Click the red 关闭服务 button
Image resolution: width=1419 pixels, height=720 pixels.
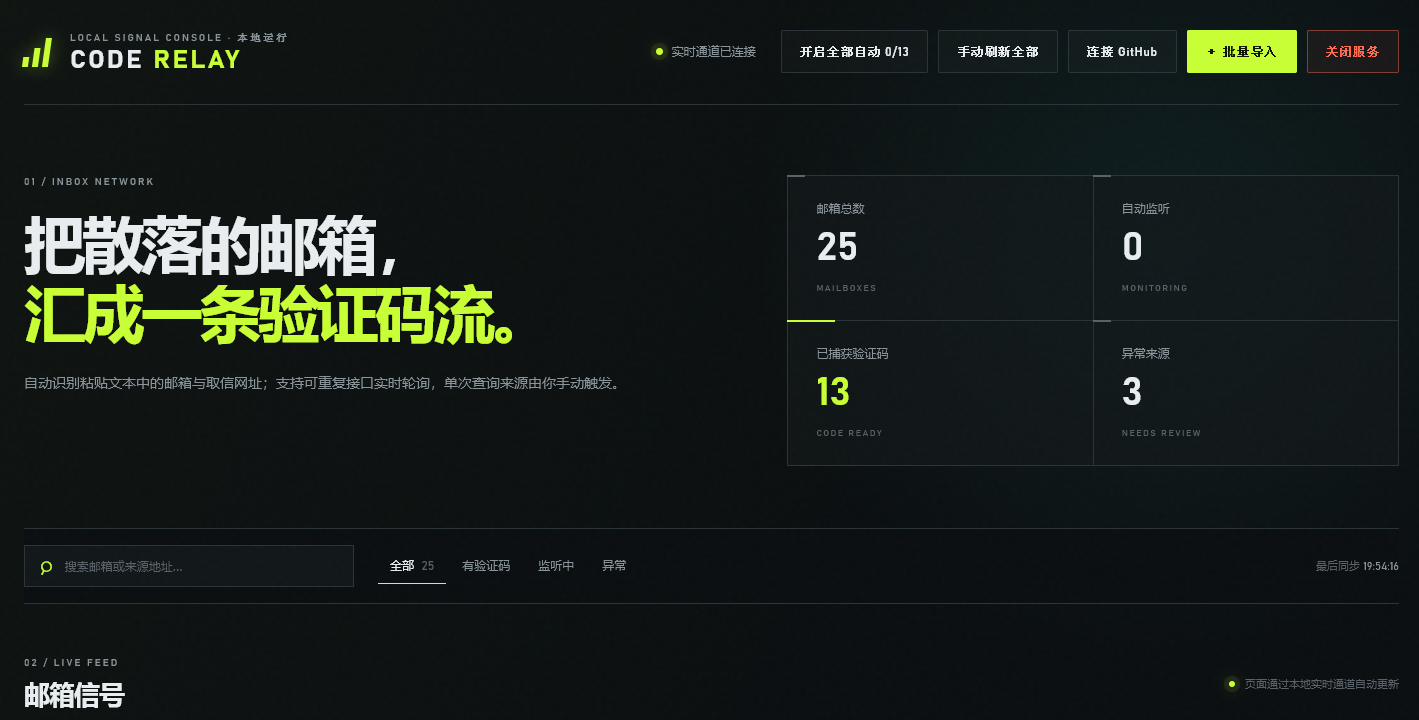point(1353,51)
